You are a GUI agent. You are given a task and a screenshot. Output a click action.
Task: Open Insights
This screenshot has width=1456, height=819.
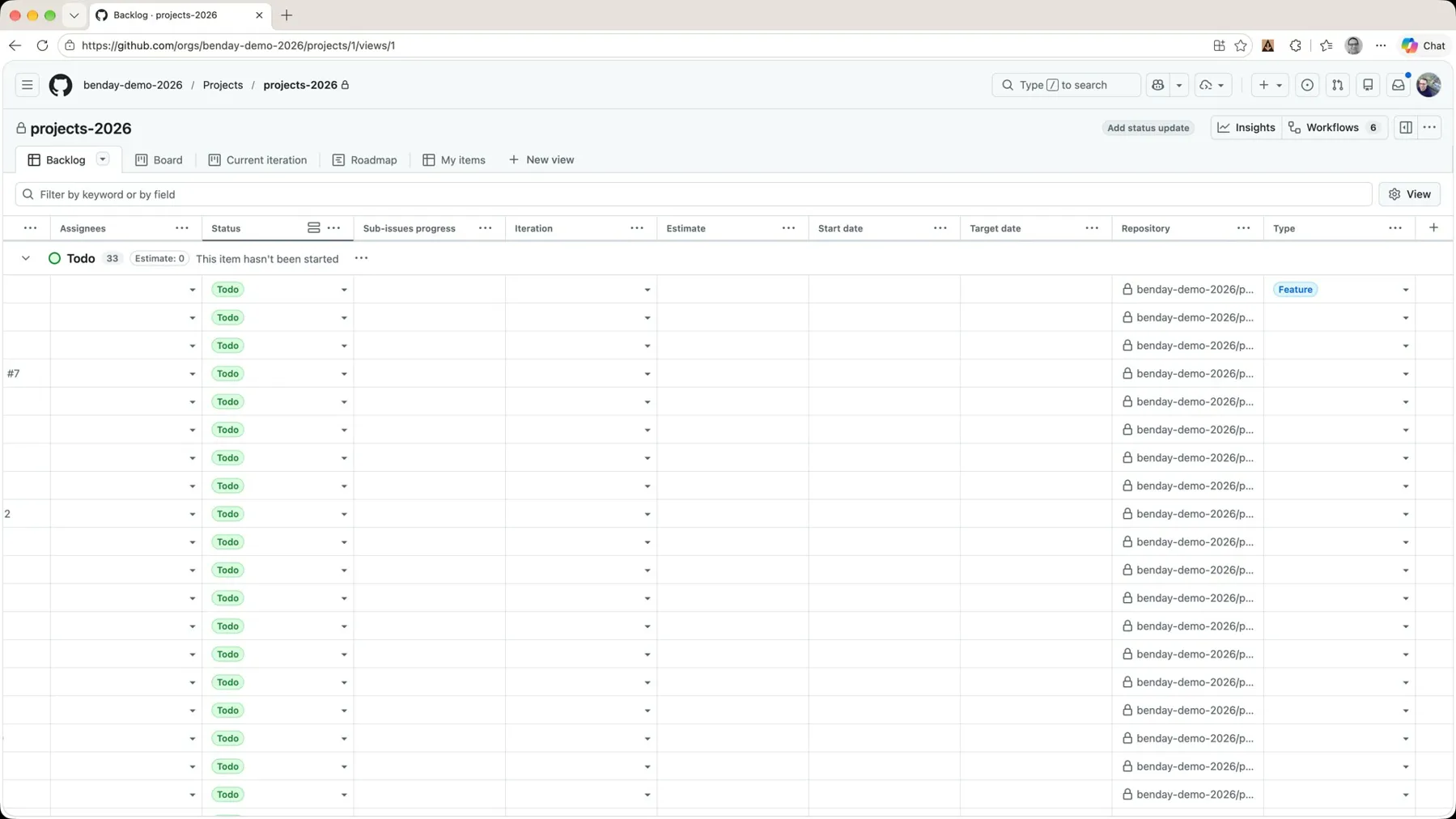pyautogui.click(x=1246, y=128)
